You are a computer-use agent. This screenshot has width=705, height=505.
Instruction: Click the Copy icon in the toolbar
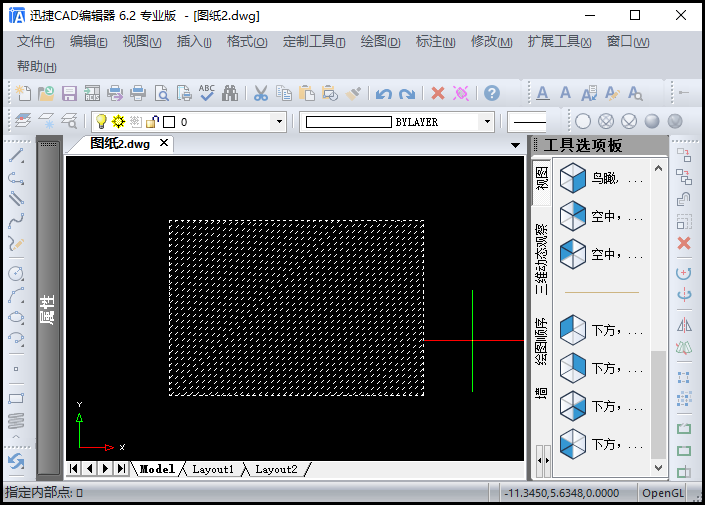click(x=284, y=93)
